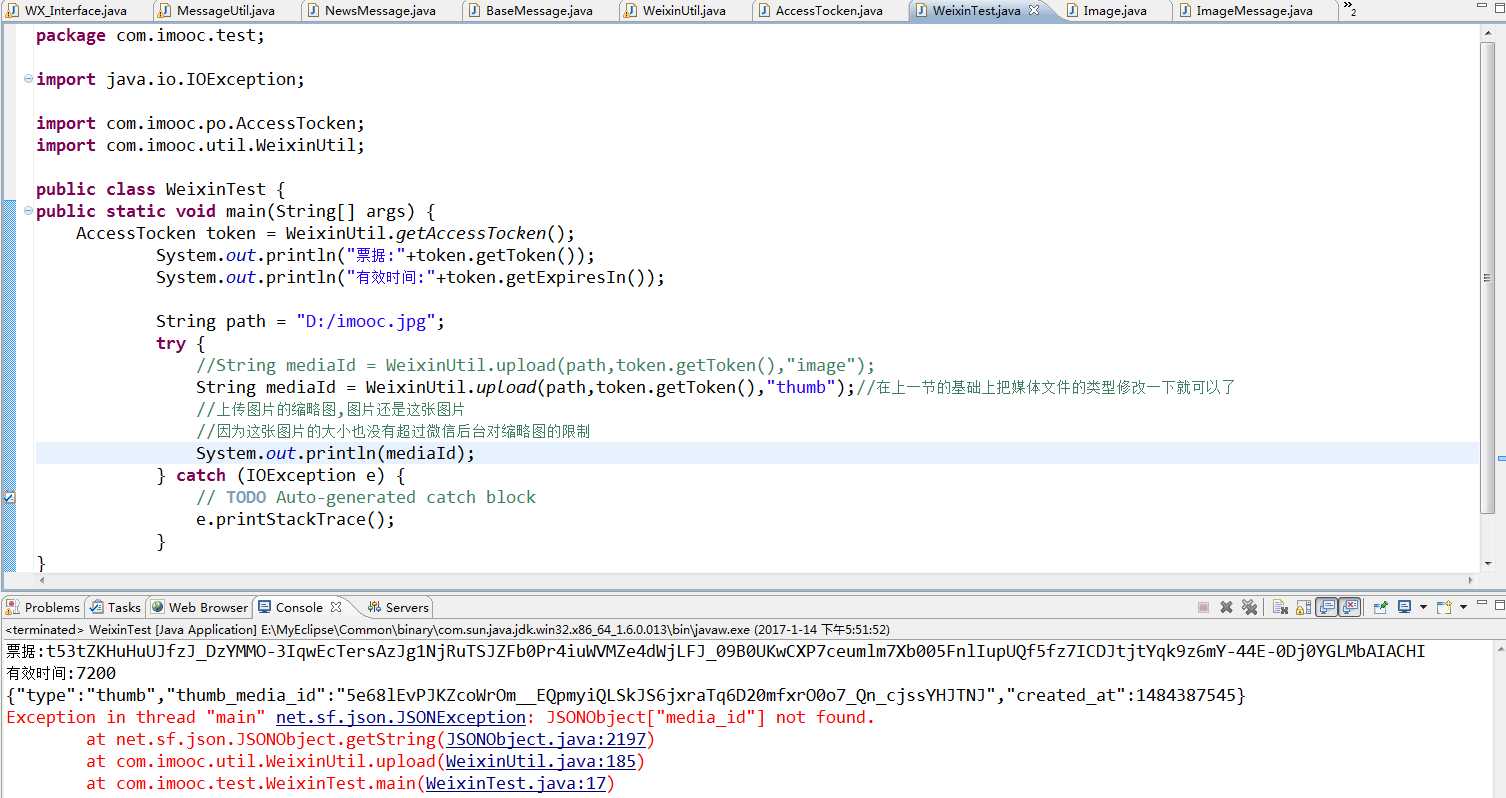Click the Java file icon on ImageMessage.java tab
Viewport: 1506px width, 798px height.
[1185, 10]
